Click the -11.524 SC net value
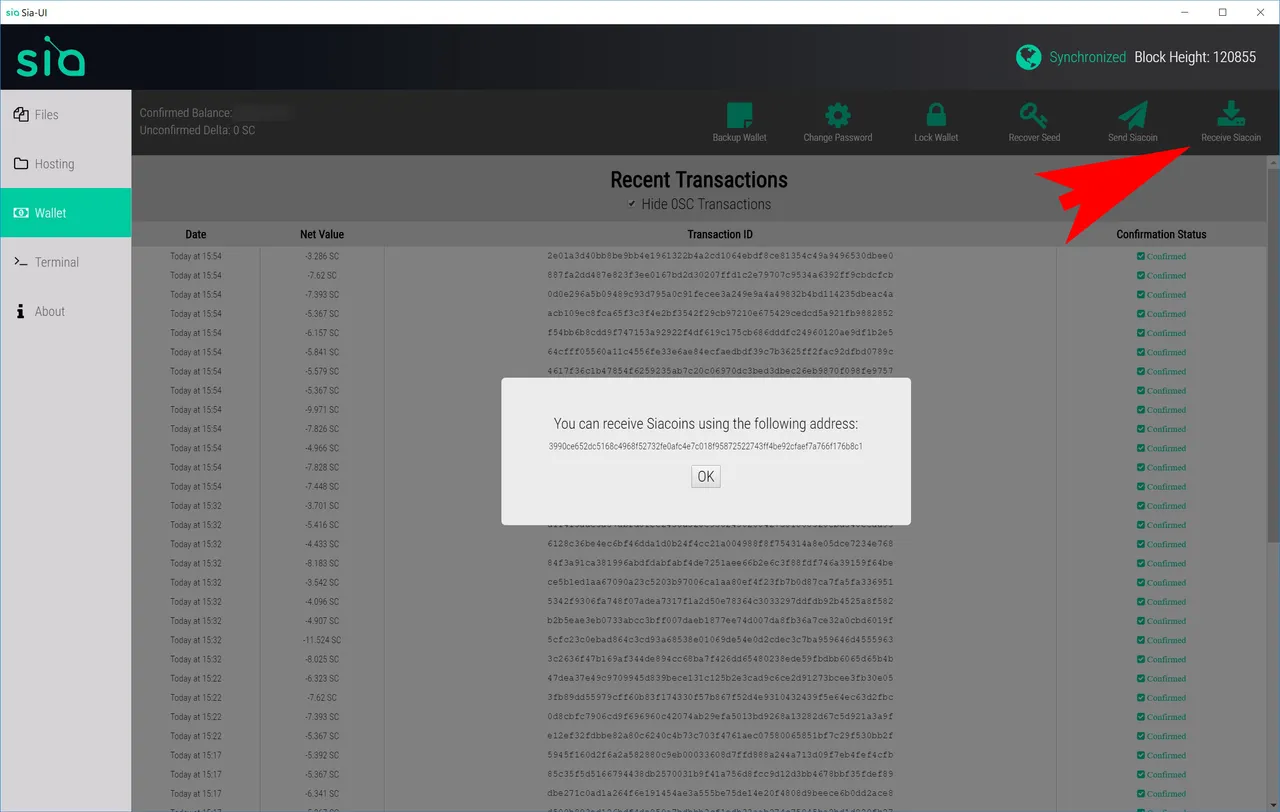The height and width of the screenshot is (812, 1280). pyautogui.click(x=322, y=640)
